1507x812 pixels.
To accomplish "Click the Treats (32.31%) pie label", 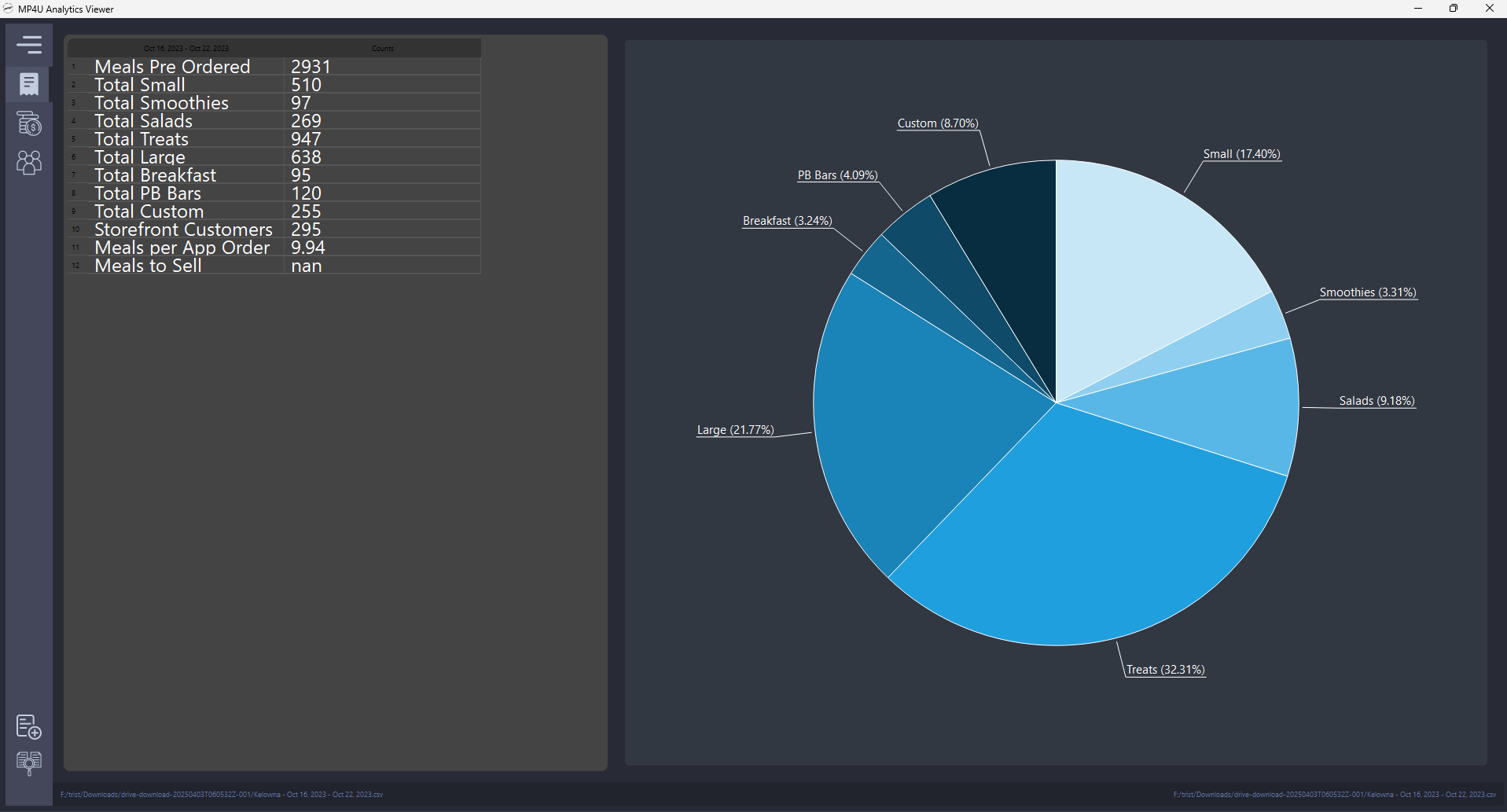I will click(1165, 670).
